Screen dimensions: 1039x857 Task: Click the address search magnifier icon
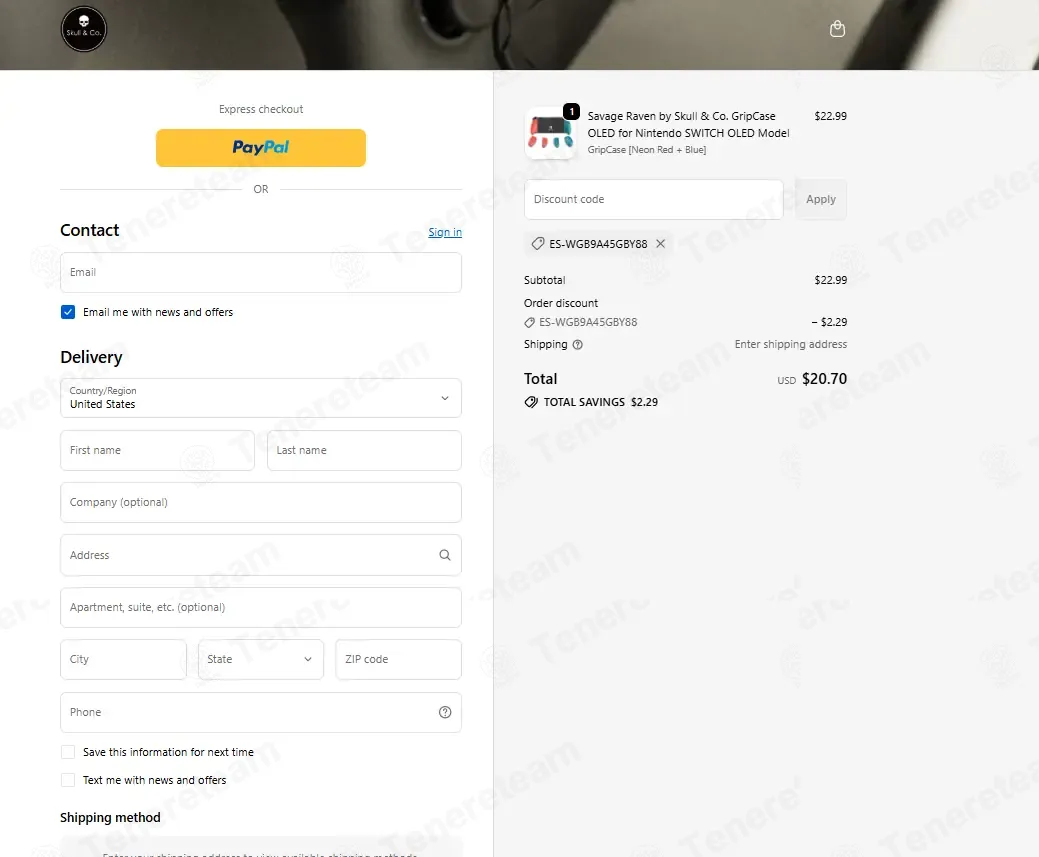pos(445,555)
